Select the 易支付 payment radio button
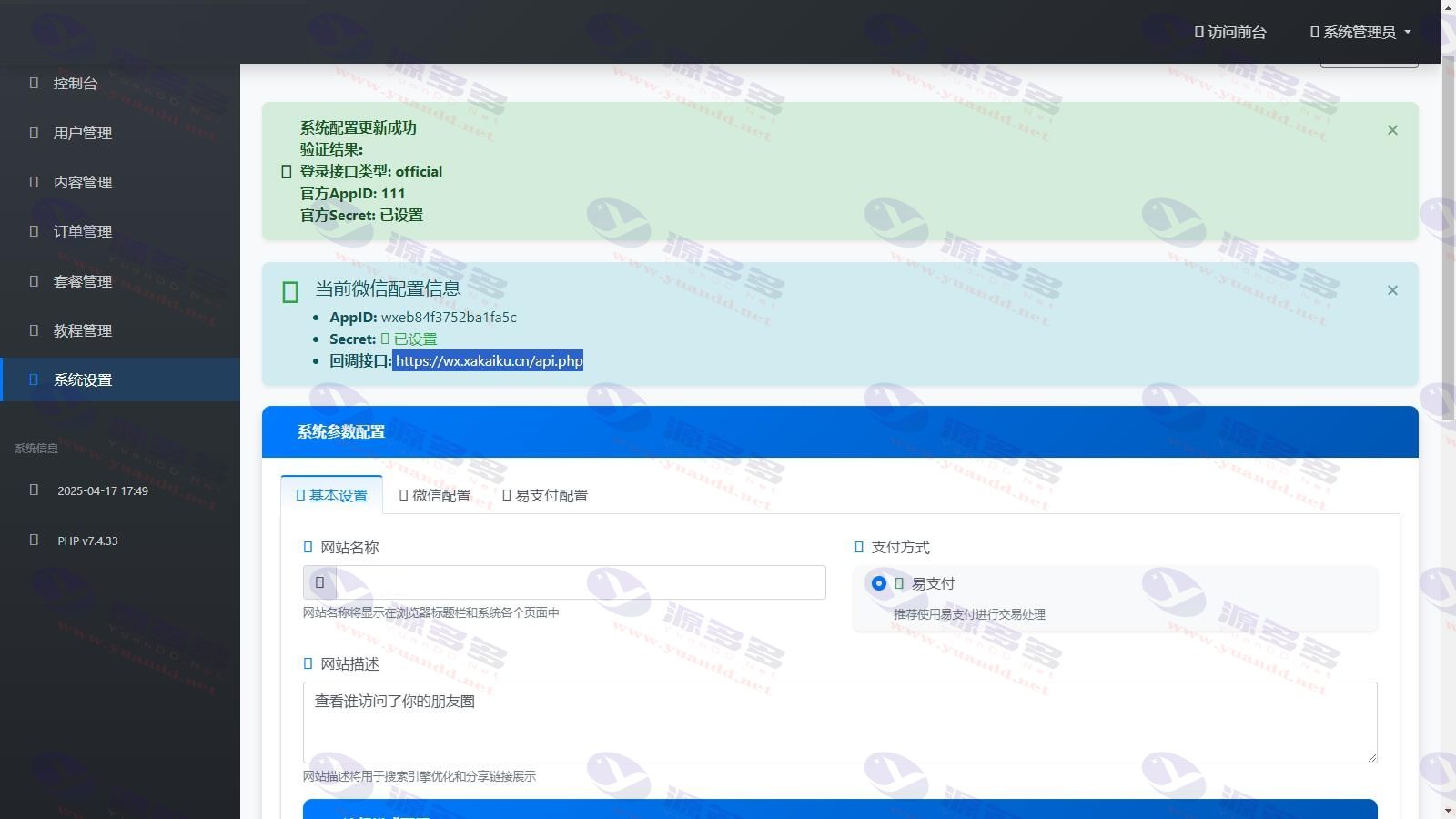 878,583
